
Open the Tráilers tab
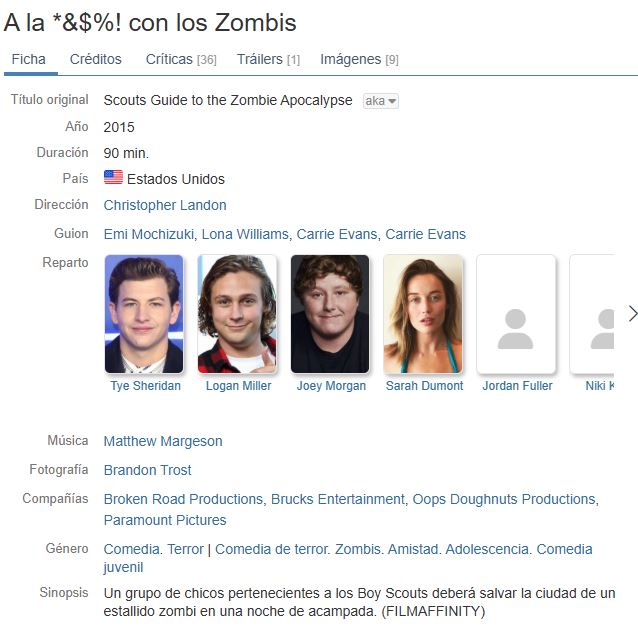269,59
